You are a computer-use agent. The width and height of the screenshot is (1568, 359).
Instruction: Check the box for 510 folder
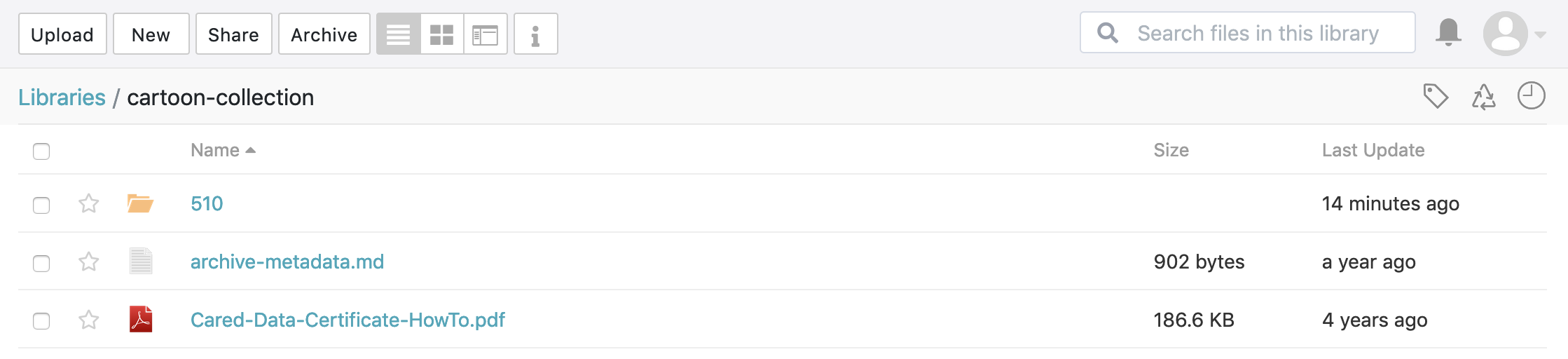coord(41,205)
